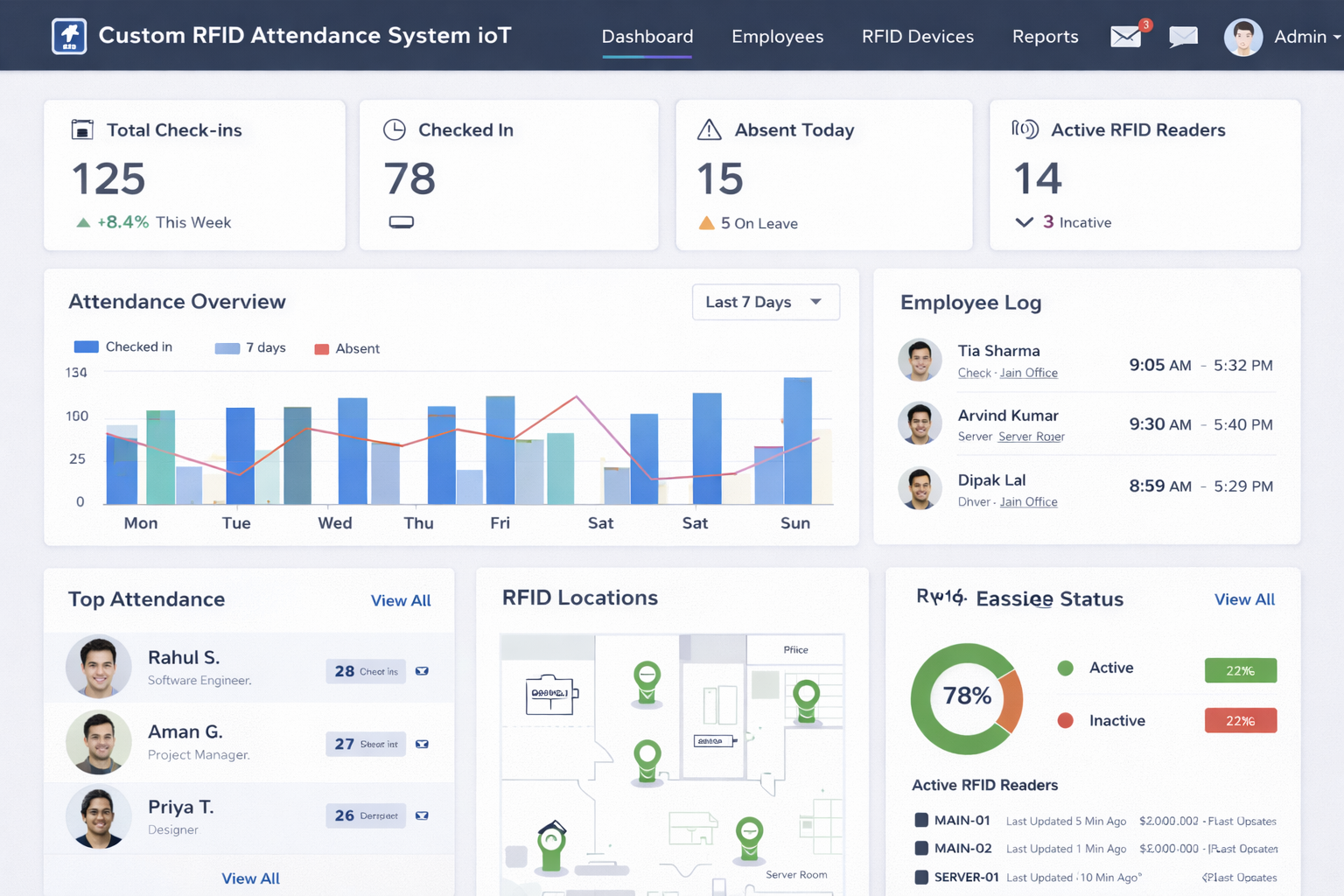Select the server room RFID marker on map
Viewport: 1344px width, 896px height.
coord(749,836)
